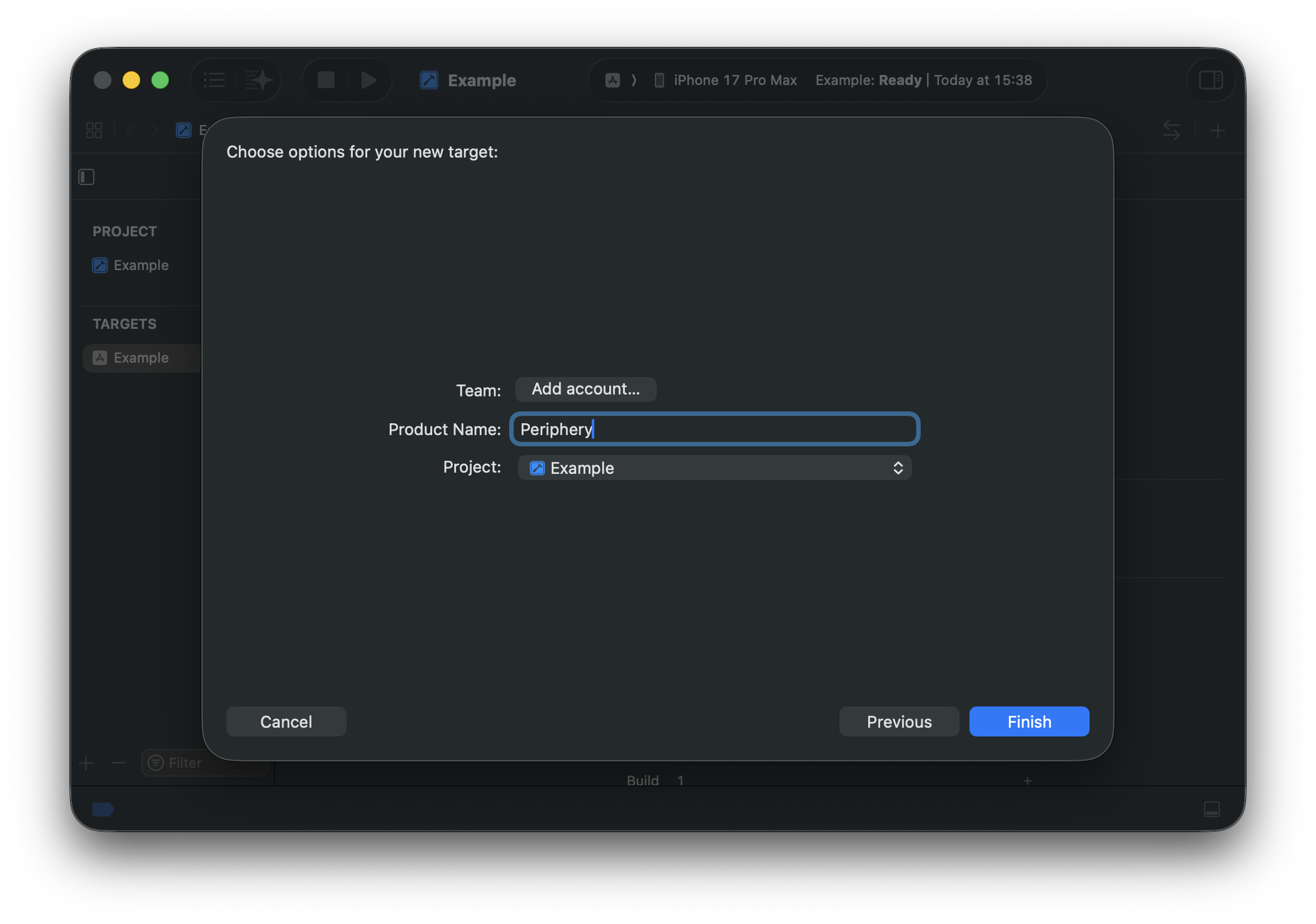The image size is (1316, 924).
Task: Open the Add account team dropdown
Action: (x=585, y=389)
